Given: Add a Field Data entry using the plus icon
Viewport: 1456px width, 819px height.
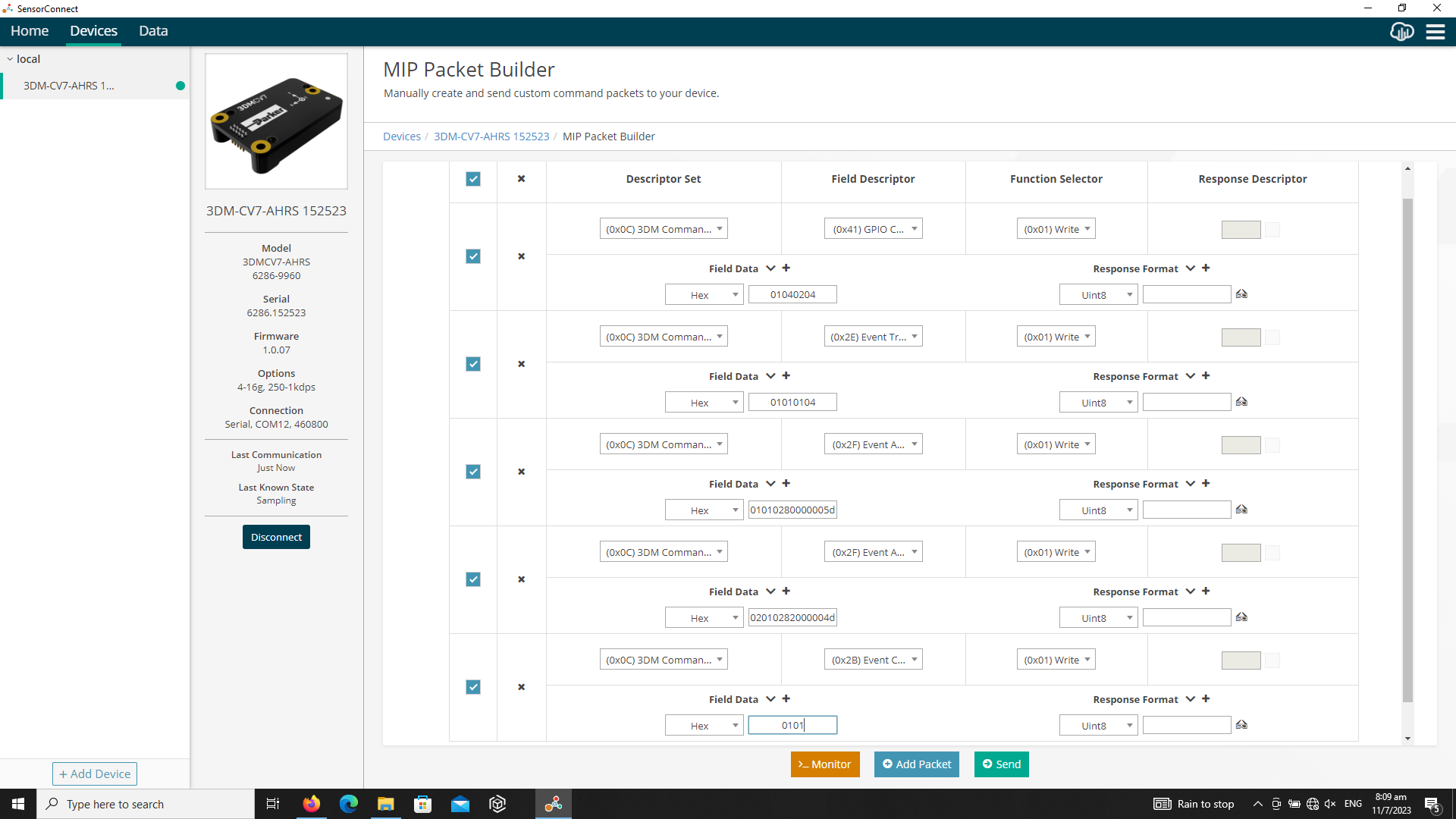Looking at the screenshot, I should point(786,268).
